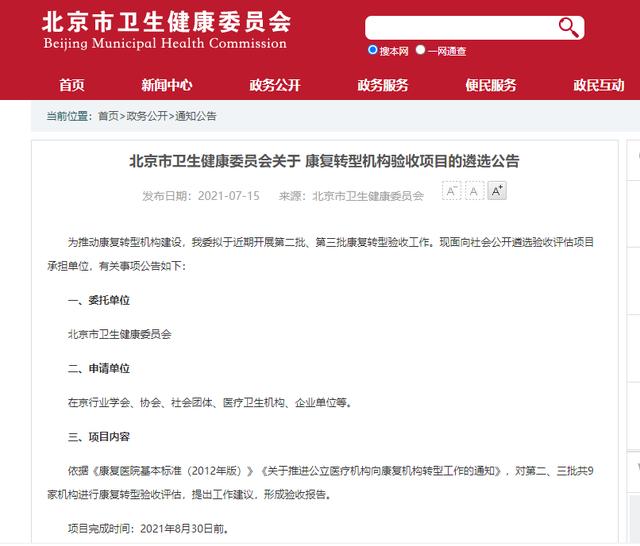Click the line 项目完成时间：2021年8月30日前
Image resolution: width=640 pixels, height=546 pixels.
pyautogui.click(x=148, y=529)
